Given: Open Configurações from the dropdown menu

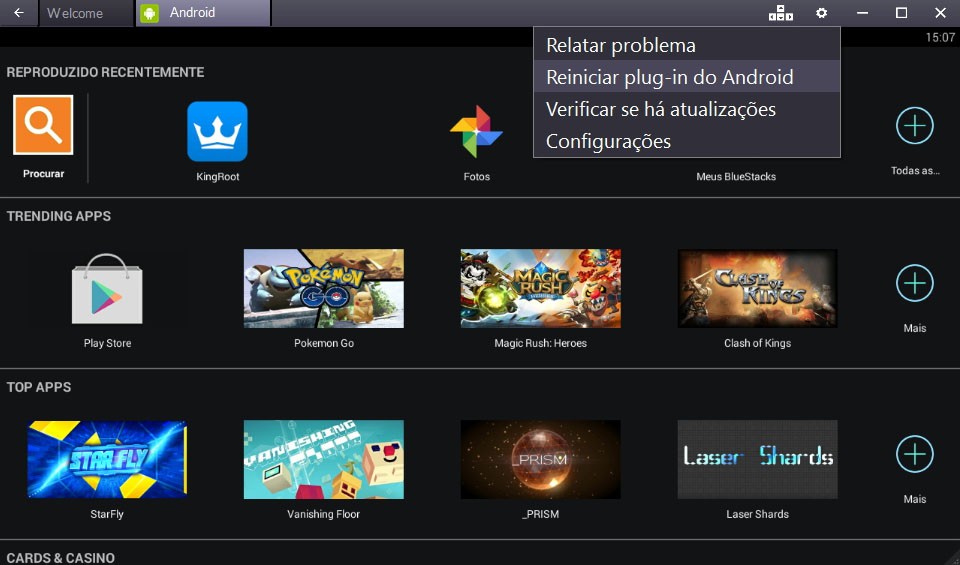Looking at the screenshot, I should pos(608,141).
